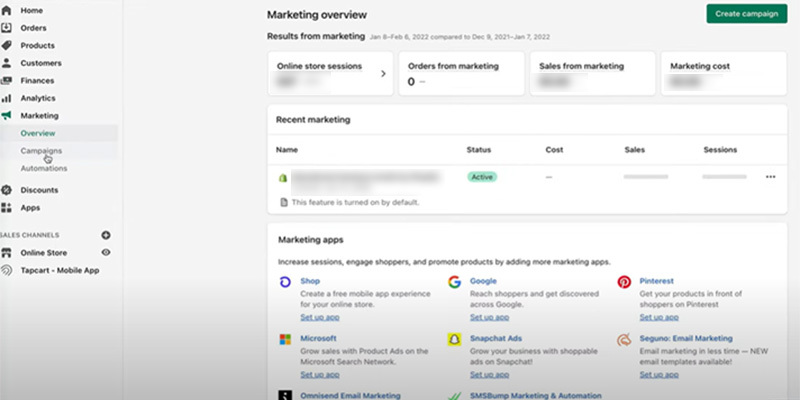The height and width of the screenshot is (400, 800).
Task: Select the Products tag icon
Action: 7,45
